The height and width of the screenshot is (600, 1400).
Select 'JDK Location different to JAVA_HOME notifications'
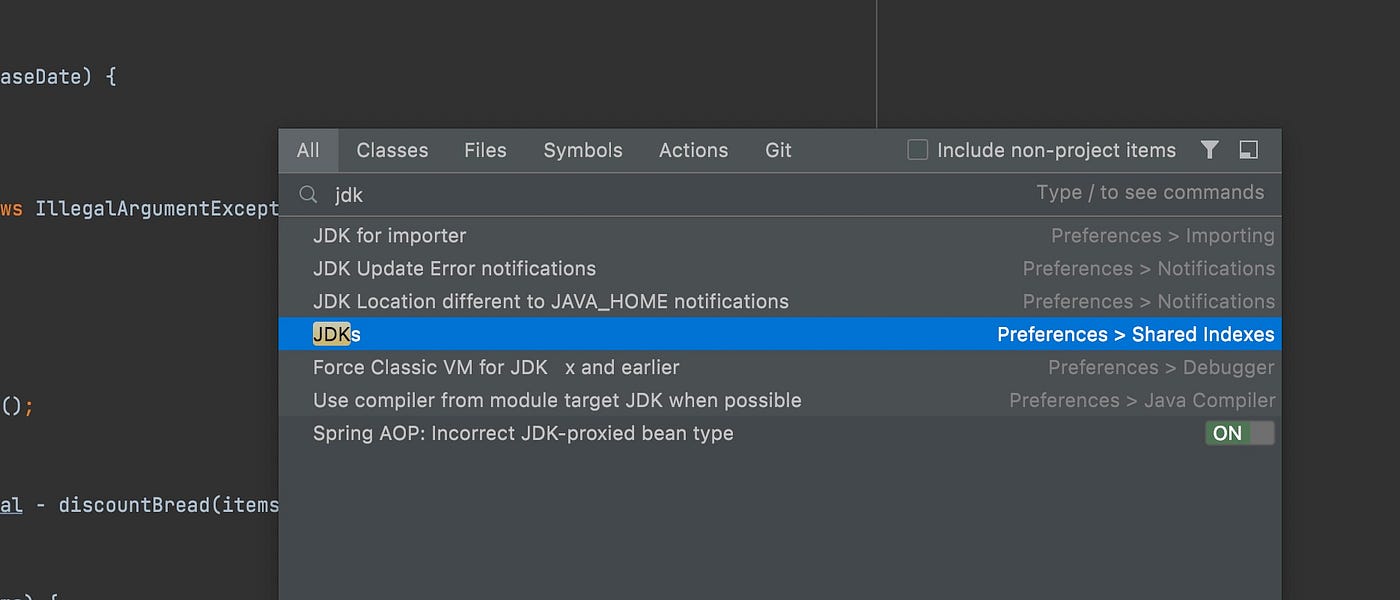551,301
